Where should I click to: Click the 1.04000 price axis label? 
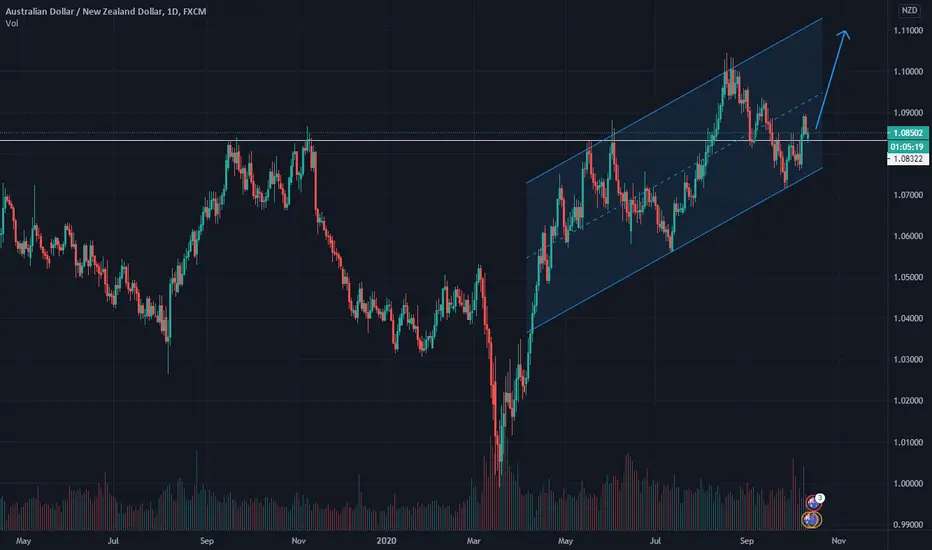click(908, 319)
